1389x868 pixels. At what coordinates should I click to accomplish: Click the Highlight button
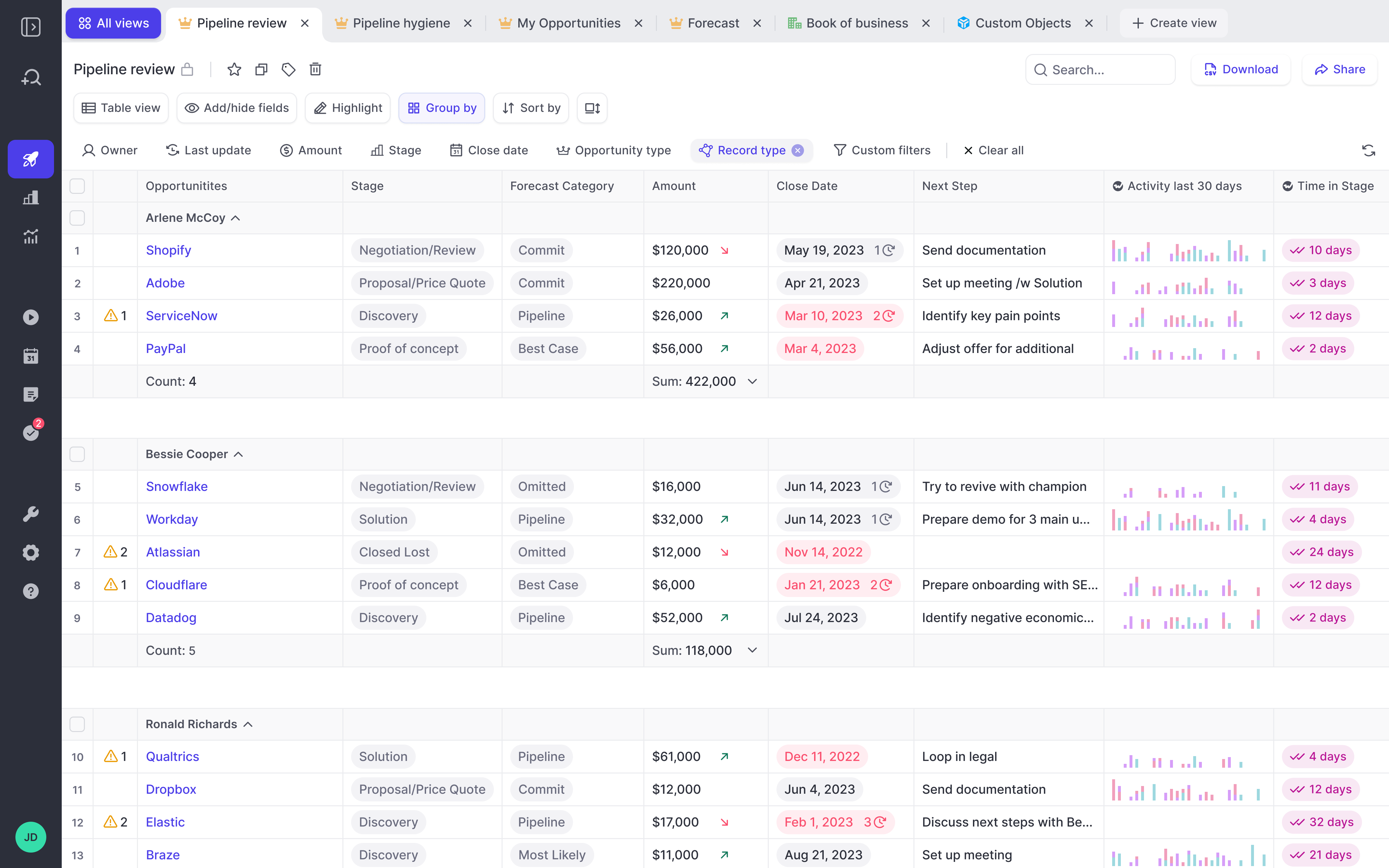pyautogui.click(x=348, y=108)
